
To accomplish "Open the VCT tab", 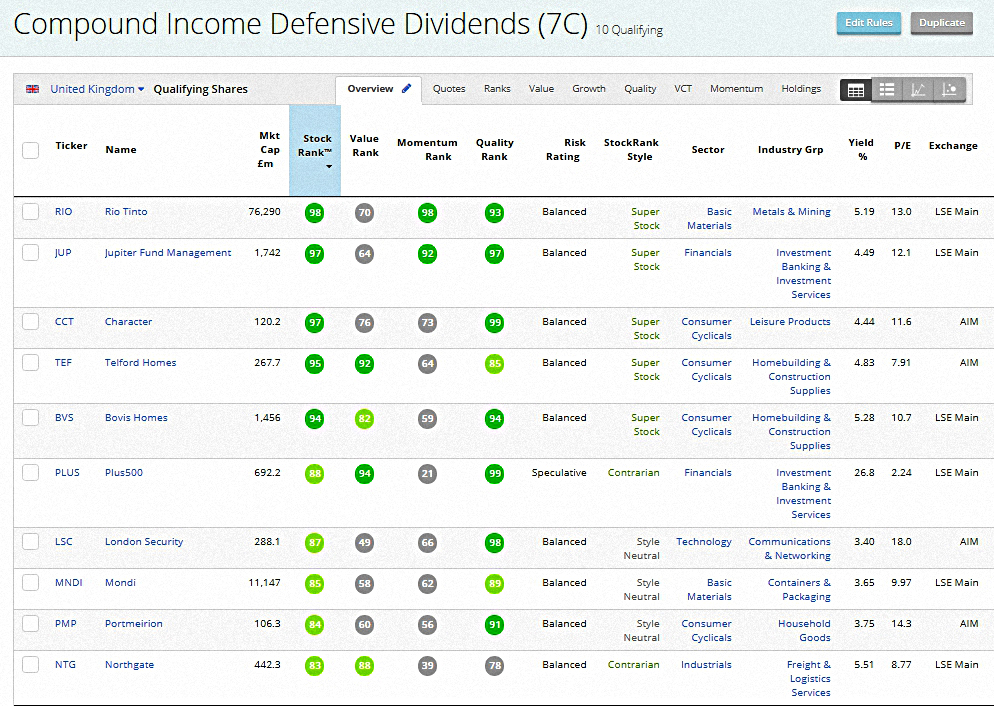I will tap(683, 89).
